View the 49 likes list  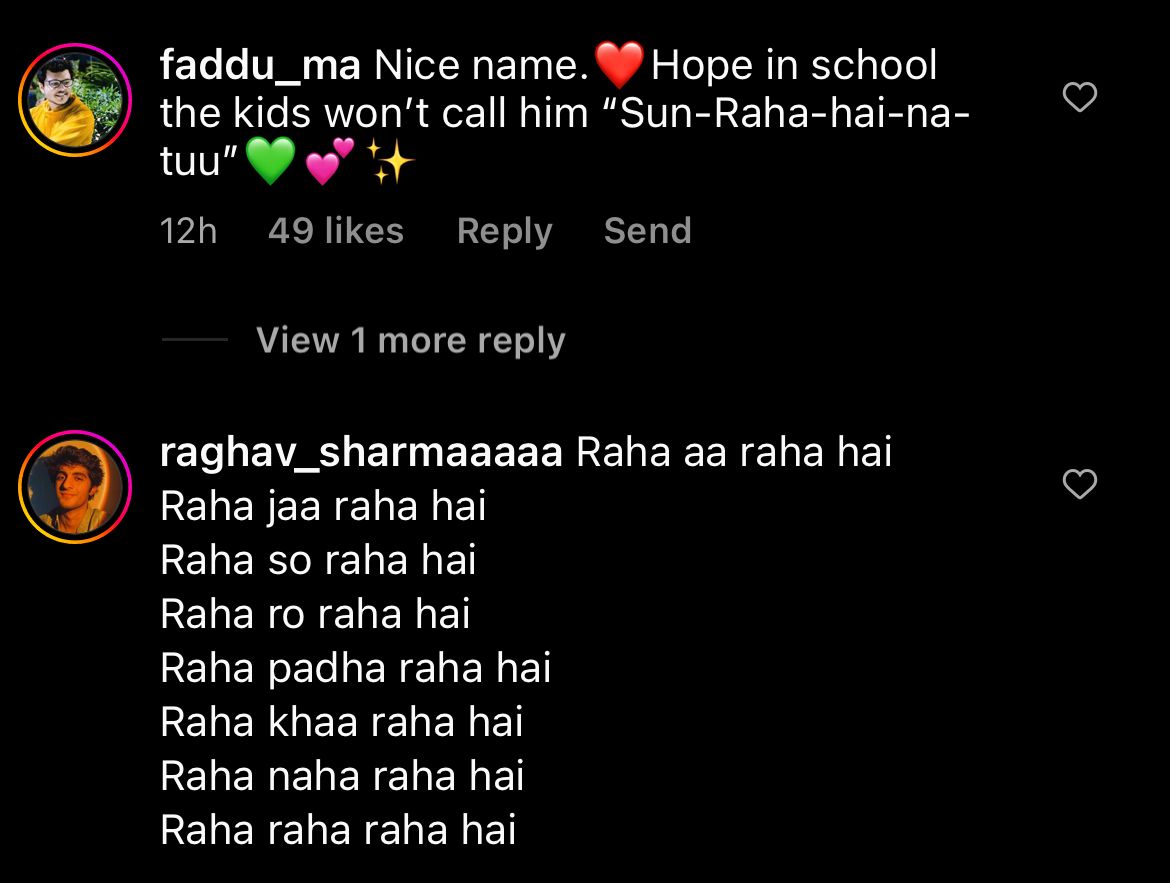(x=336, y=231)
